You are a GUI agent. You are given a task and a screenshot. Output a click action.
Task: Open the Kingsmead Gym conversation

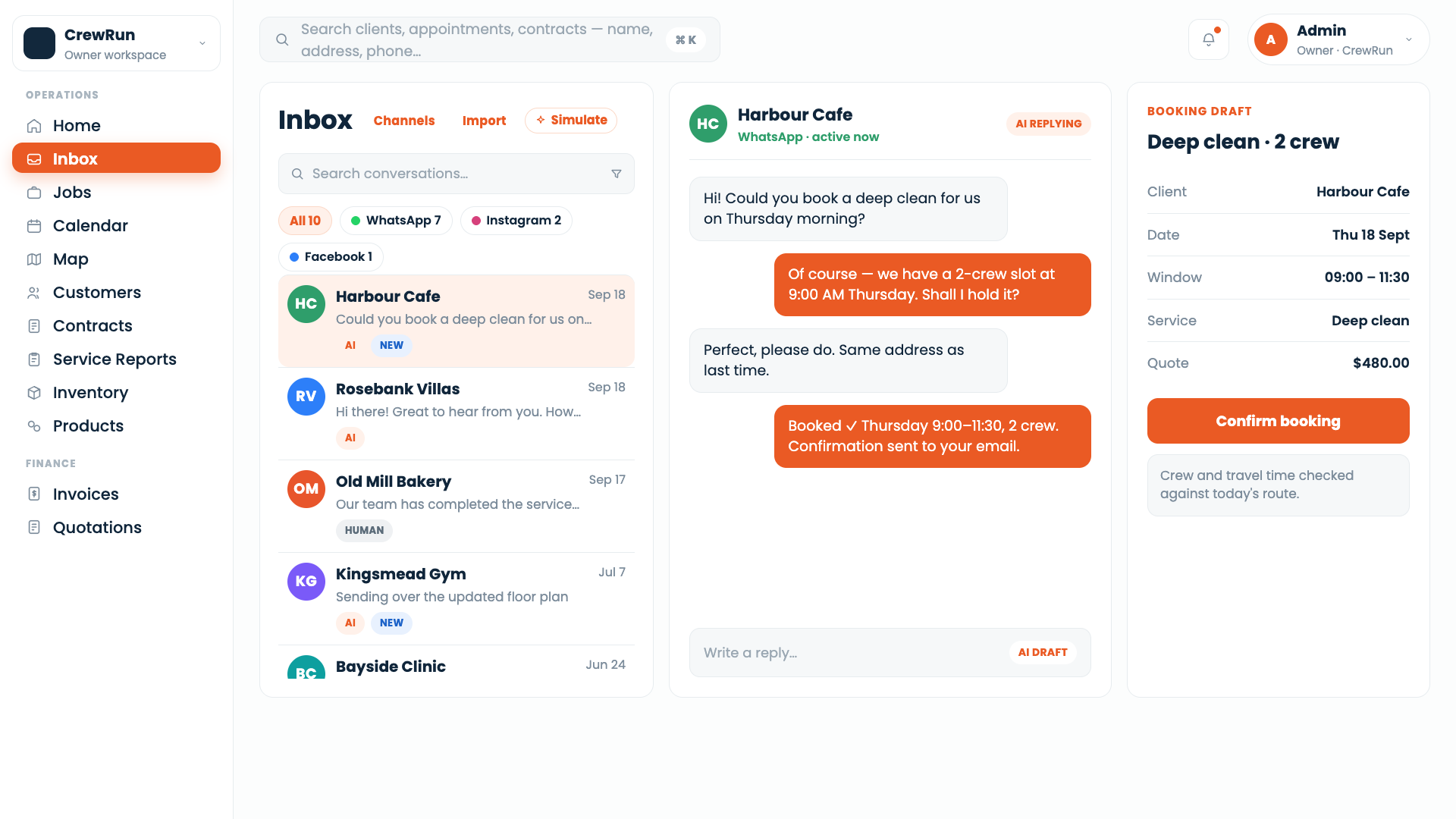[x=457, y=598]
